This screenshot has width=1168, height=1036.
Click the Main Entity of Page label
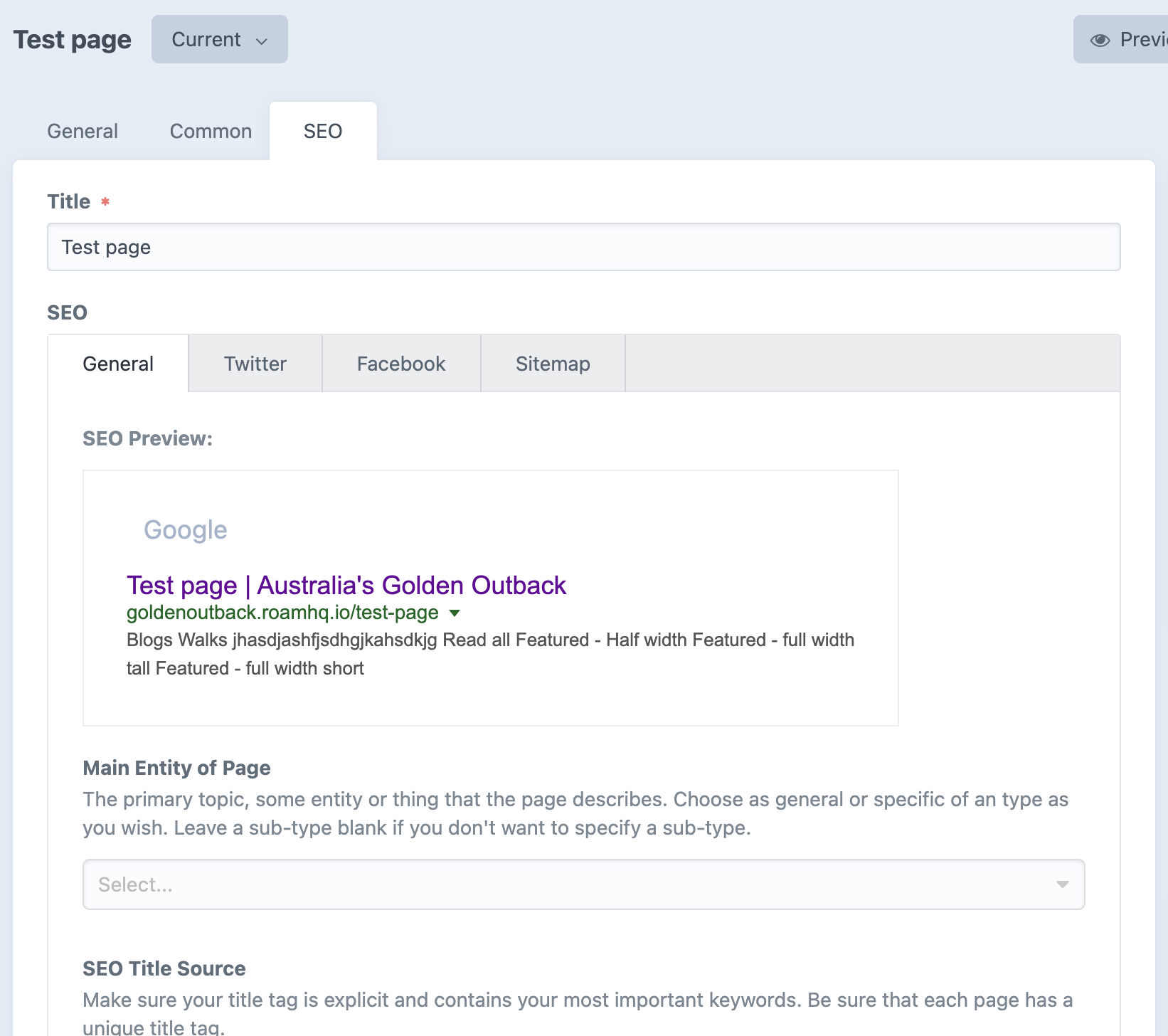(176, 768)
